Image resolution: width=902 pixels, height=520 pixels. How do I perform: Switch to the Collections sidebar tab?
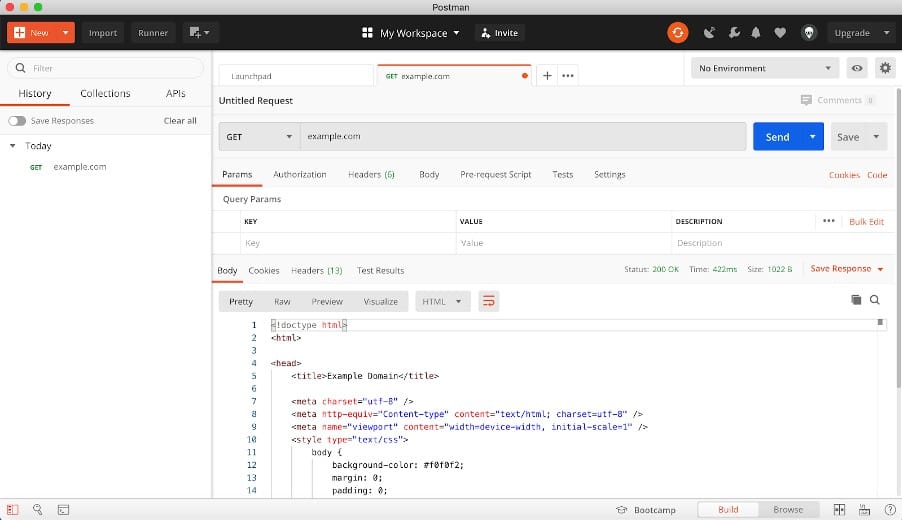105,93
